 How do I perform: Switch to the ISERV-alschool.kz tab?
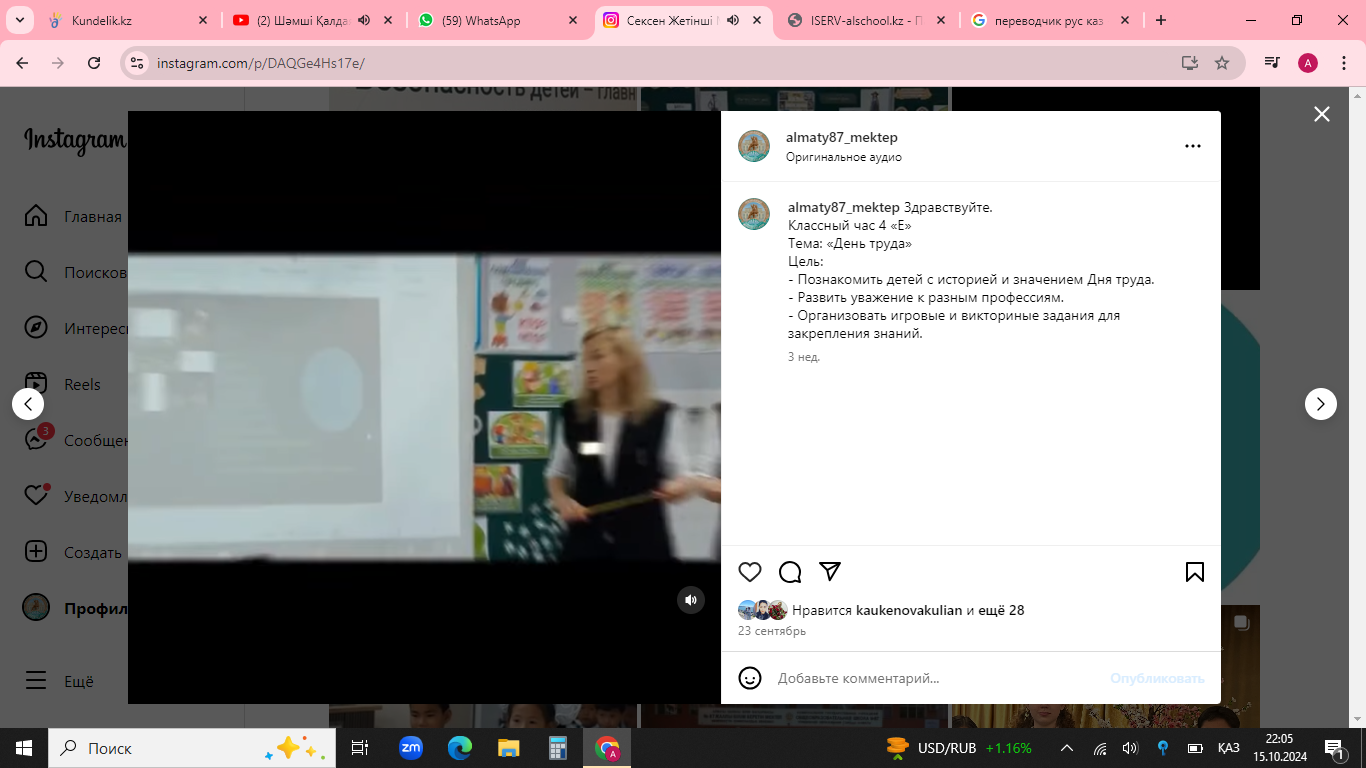[865, 20]
